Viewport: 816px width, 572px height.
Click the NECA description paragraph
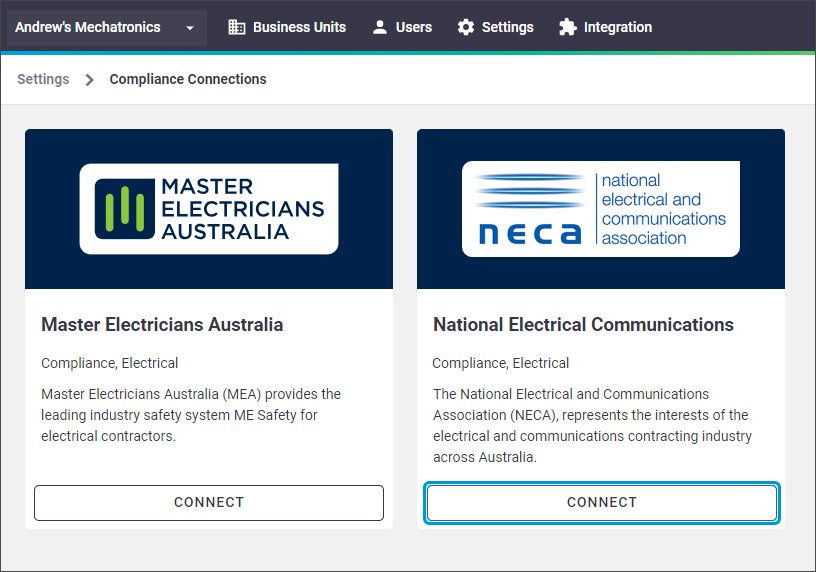tap(592, 425)
